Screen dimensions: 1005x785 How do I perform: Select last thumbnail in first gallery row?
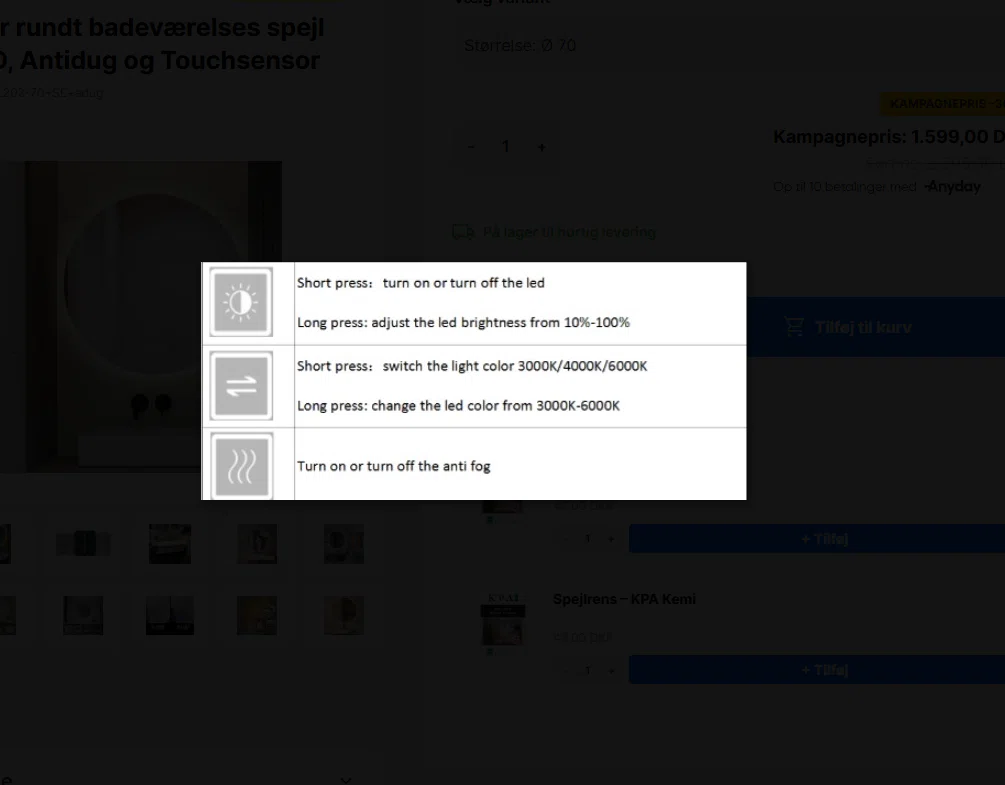[x=343, y=544]
